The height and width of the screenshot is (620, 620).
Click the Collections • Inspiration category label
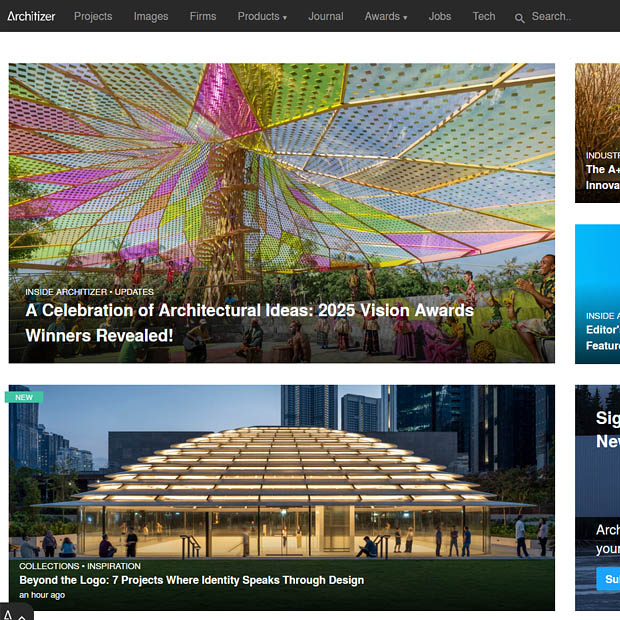click(x=80, y=566)
